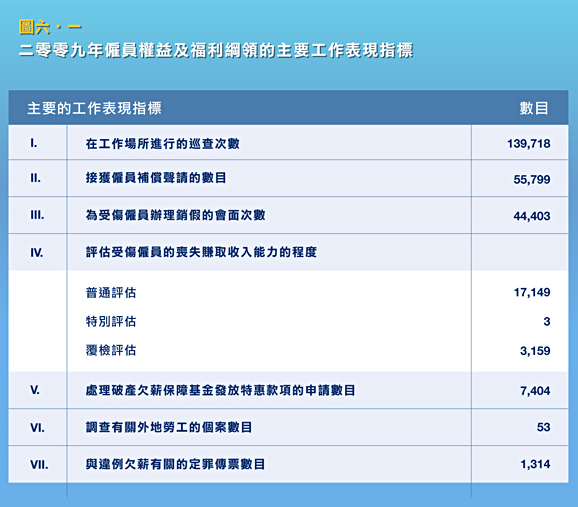Select row numeral VII.
The height and width of the screenshot is (507, 578).
pyautogui.click(x=39, y=465)
